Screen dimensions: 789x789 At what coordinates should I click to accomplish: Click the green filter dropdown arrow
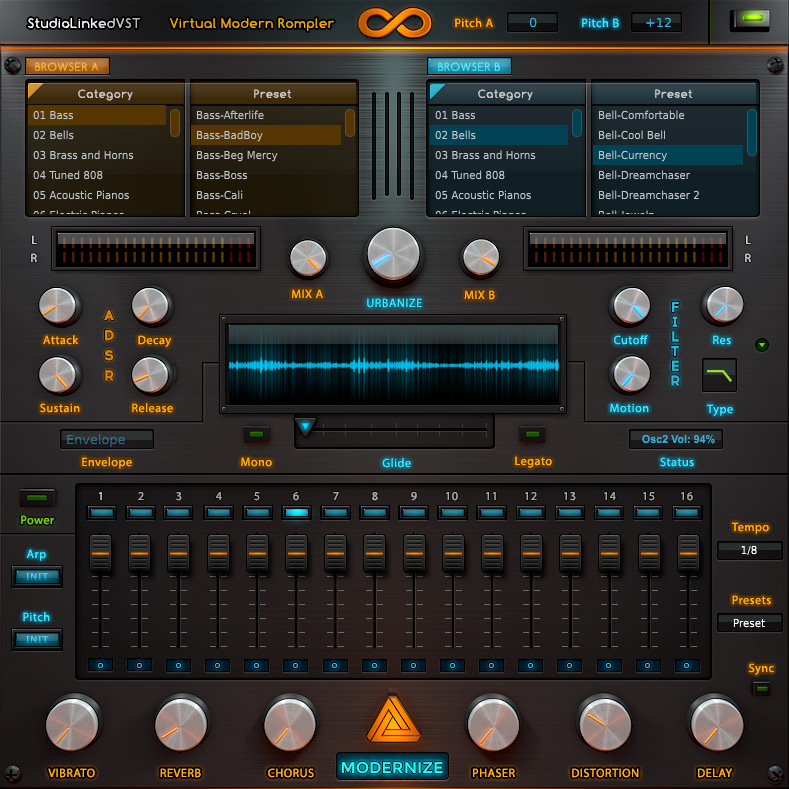click(762, 345)
